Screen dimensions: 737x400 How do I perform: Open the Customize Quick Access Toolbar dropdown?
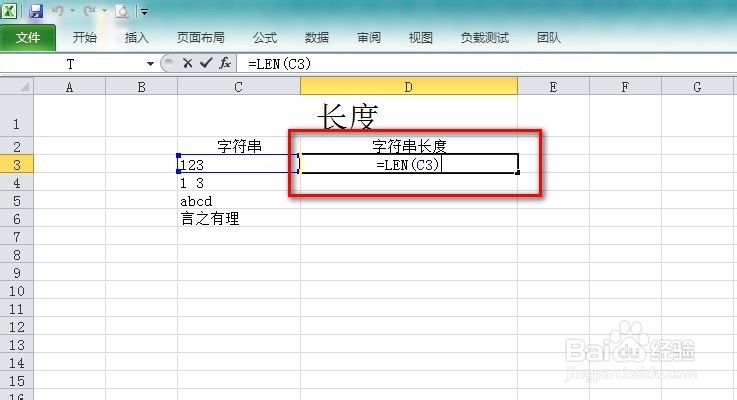click(144, 12)
